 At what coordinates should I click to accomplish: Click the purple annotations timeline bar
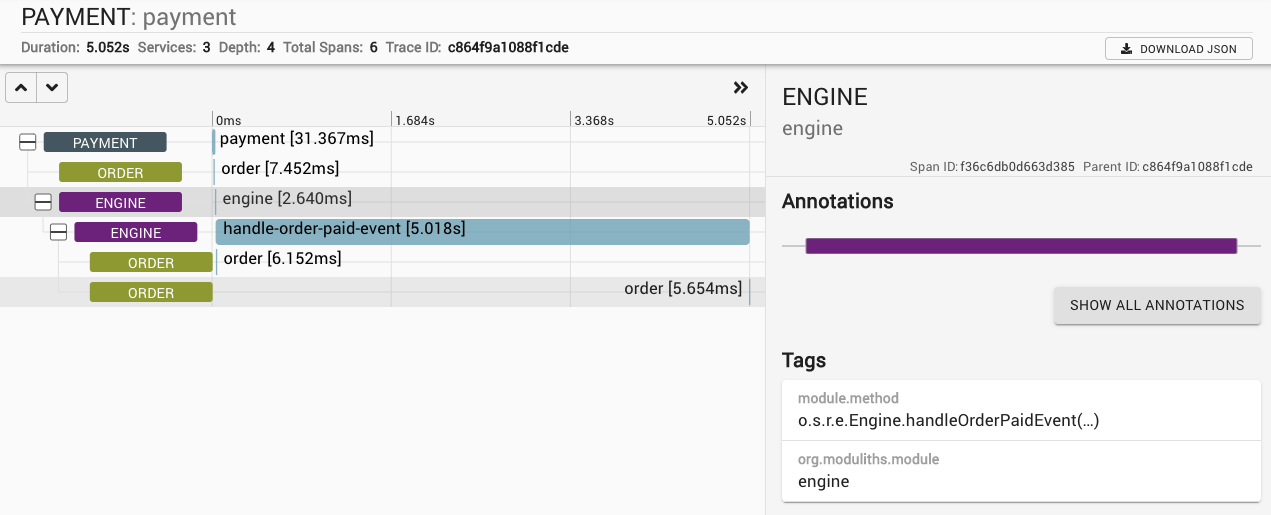click(1021, 246)
